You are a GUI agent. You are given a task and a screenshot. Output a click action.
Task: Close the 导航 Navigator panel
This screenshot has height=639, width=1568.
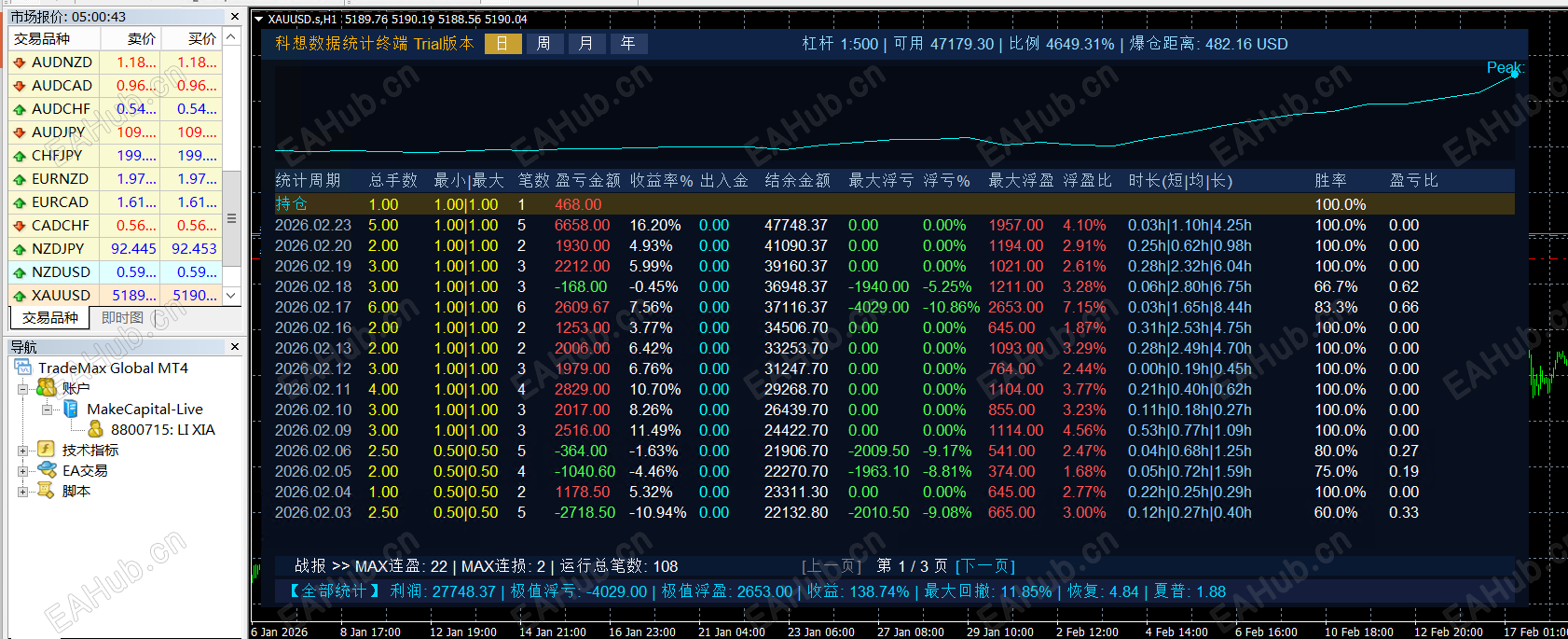[234, 346]
